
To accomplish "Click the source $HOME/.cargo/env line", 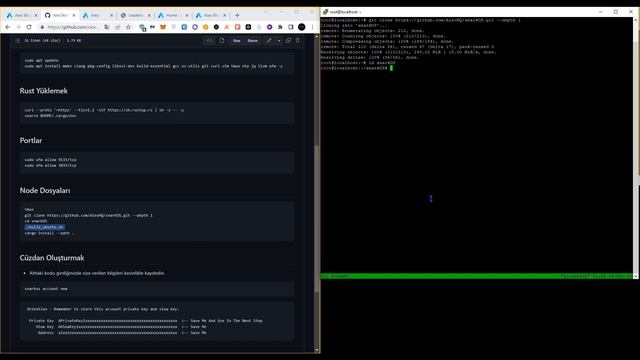I will click(50, 116).
